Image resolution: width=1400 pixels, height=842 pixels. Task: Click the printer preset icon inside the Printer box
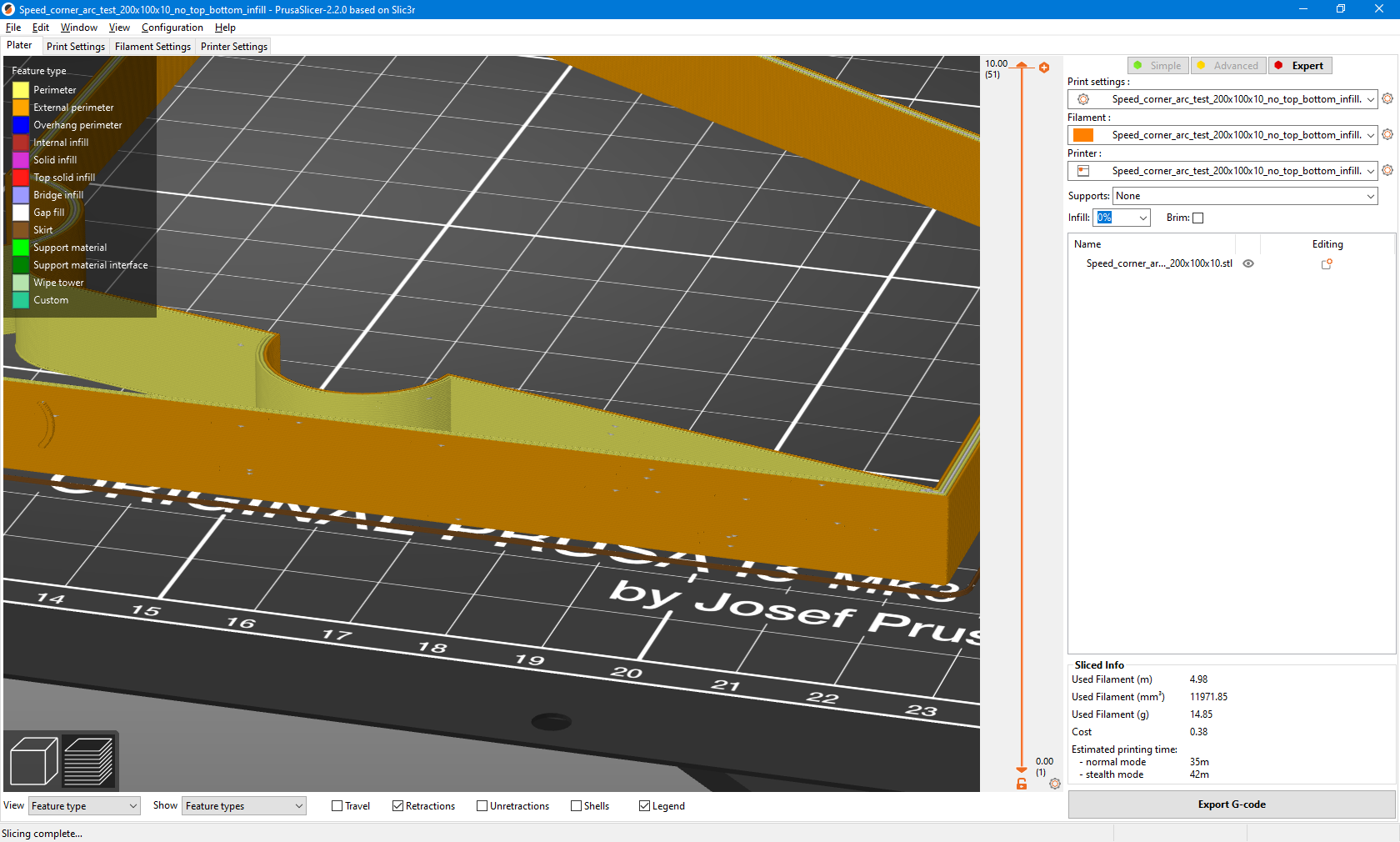pyautogui.click(x=1083, y=171)
